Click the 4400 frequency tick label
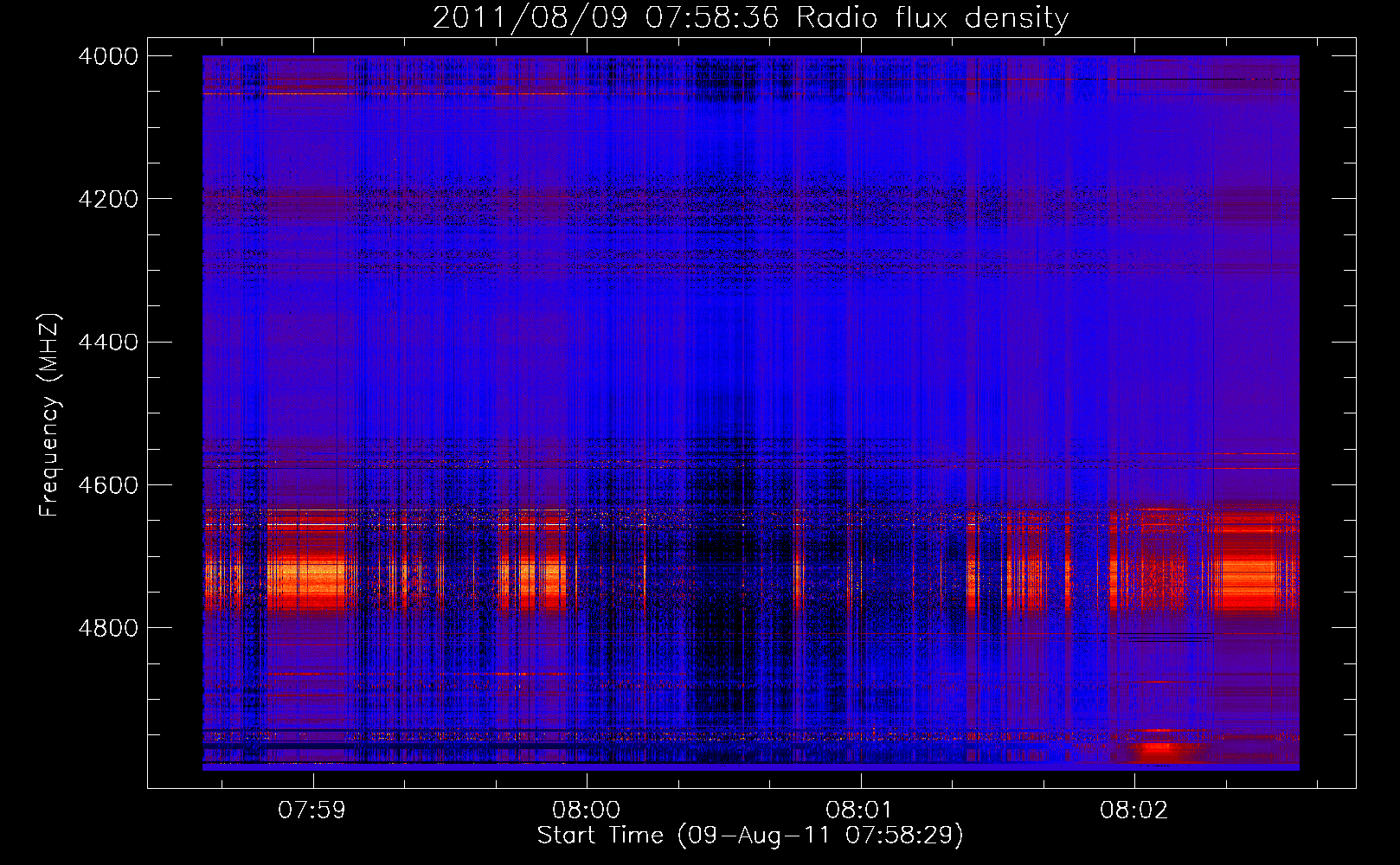1400x865 pixels. pos(108,343)
